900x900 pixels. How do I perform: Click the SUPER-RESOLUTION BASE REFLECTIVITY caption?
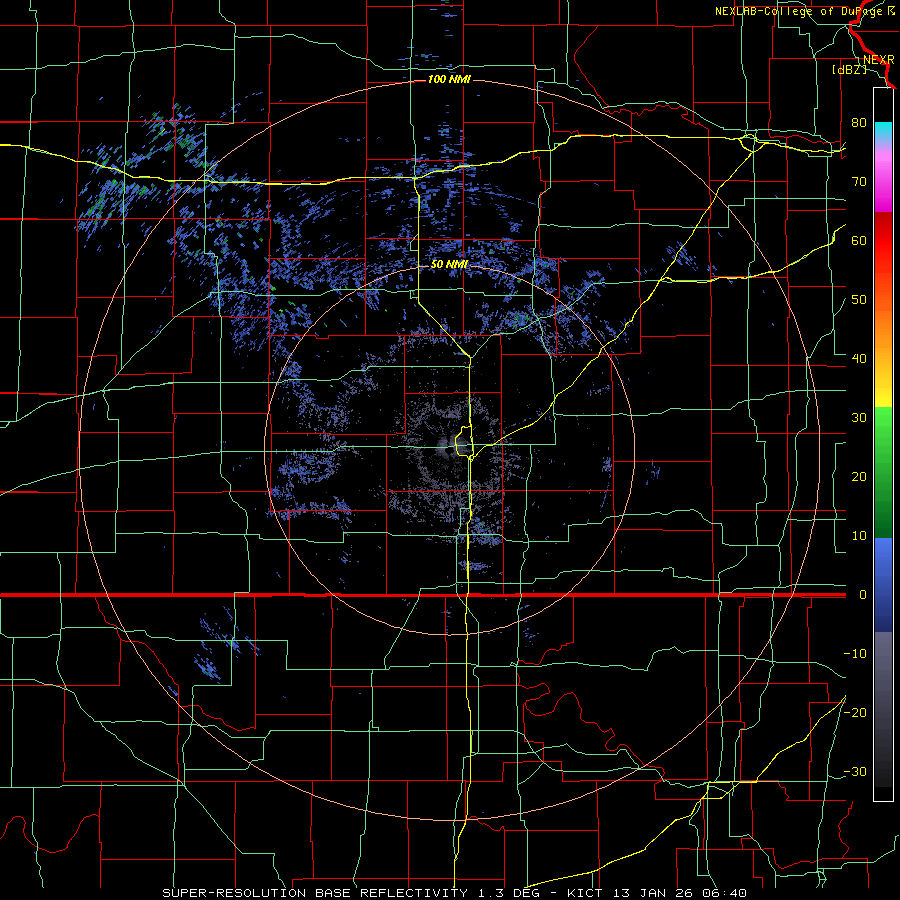tap(315, 893)
